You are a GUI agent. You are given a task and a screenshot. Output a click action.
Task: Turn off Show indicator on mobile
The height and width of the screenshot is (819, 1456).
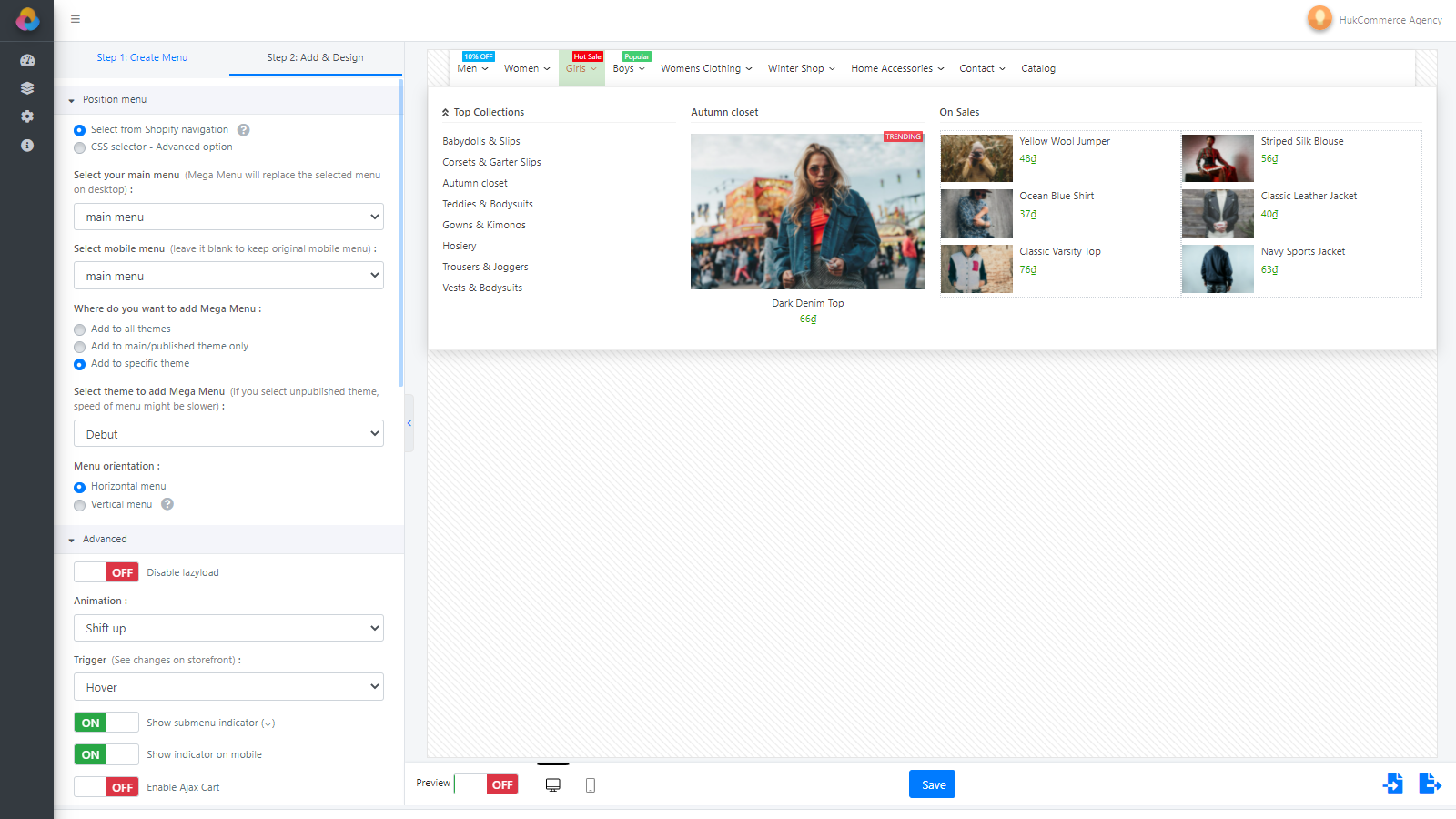pos(106,754)
